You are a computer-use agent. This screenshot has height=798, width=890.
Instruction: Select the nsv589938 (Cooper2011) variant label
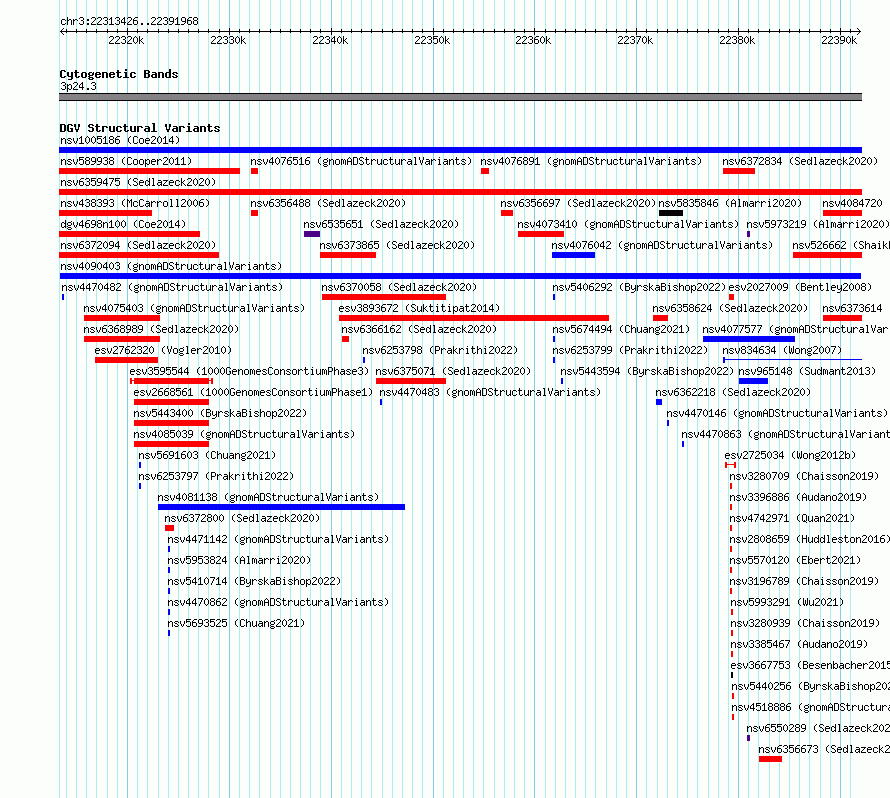tap(126, 161)
